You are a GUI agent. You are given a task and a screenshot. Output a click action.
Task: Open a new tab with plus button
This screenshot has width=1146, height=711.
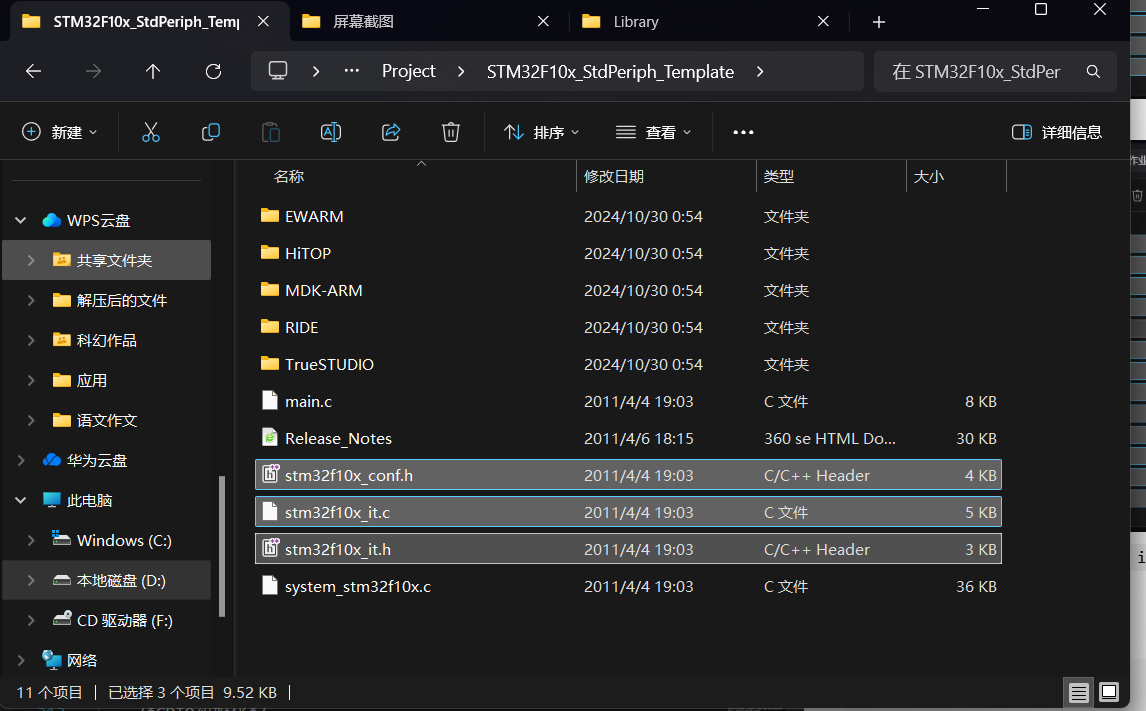click(879, 22)
